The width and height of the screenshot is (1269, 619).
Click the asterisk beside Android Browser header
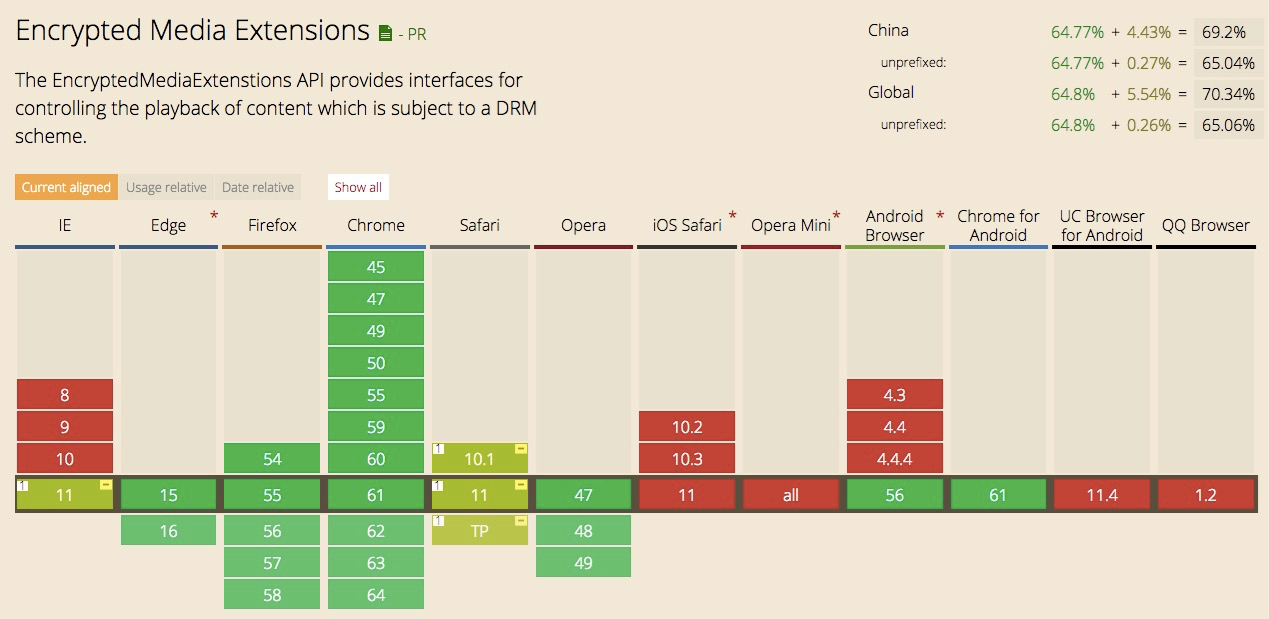click(x=940, y=216)
